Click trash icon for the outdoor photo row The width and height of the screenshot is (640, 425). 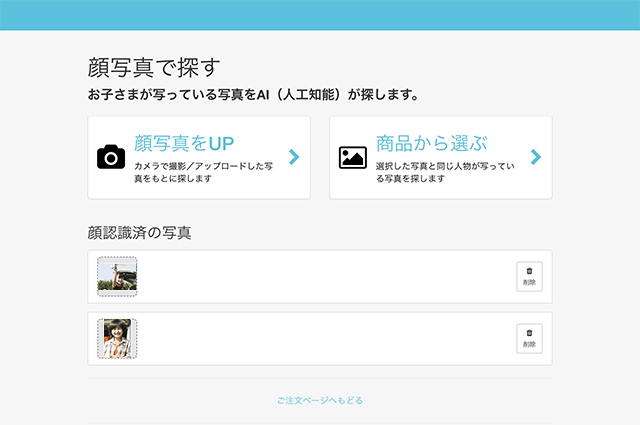click(529, 271)
